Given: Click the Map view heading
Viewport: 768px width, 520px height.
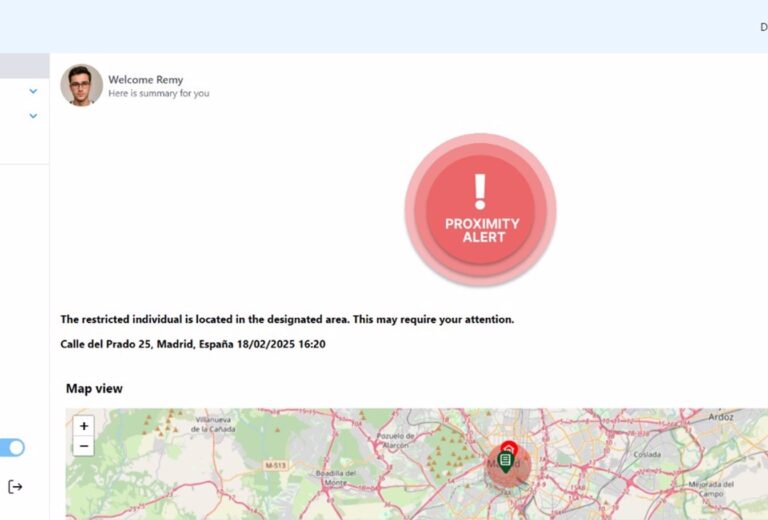Looking at the screenshot, I should [94, 388].
